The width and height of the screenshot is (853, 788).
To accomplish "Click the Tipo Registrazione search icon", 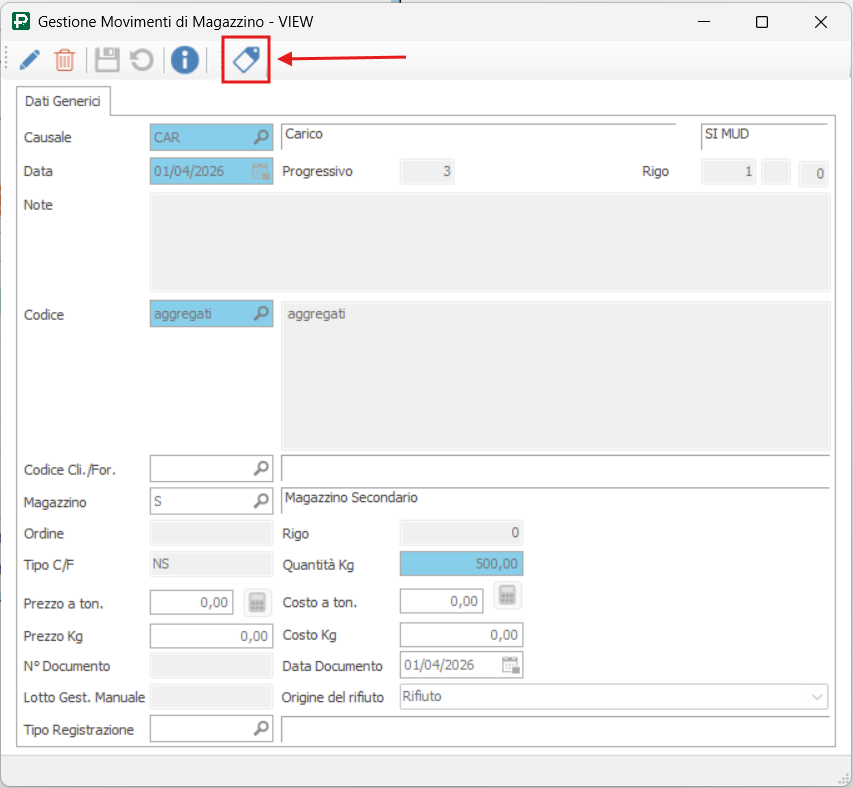I will click(260, 729).
